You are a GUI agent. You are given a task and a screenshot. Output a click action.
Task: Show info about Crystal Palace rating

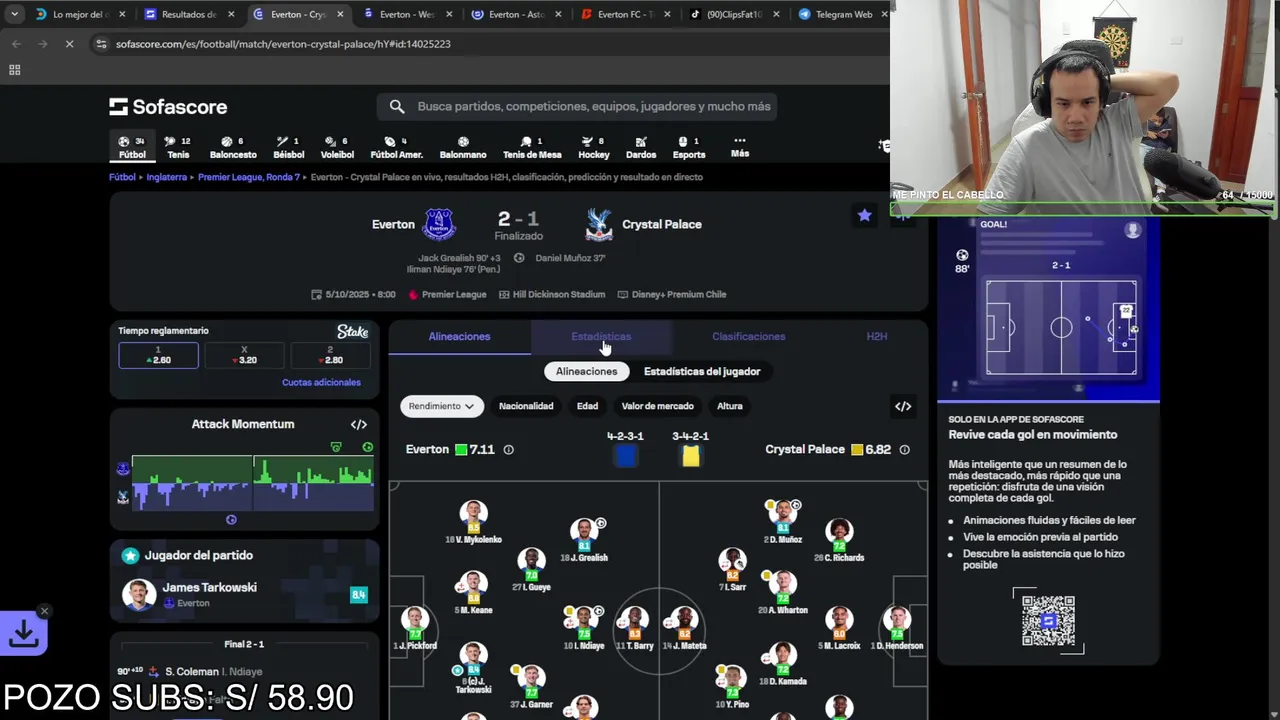point(904,450)
